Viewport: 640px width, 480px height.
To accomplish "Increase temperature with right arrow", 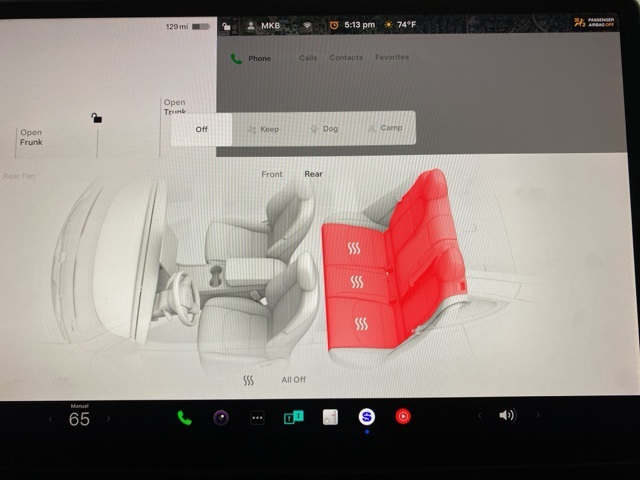I will coord(108,419).
